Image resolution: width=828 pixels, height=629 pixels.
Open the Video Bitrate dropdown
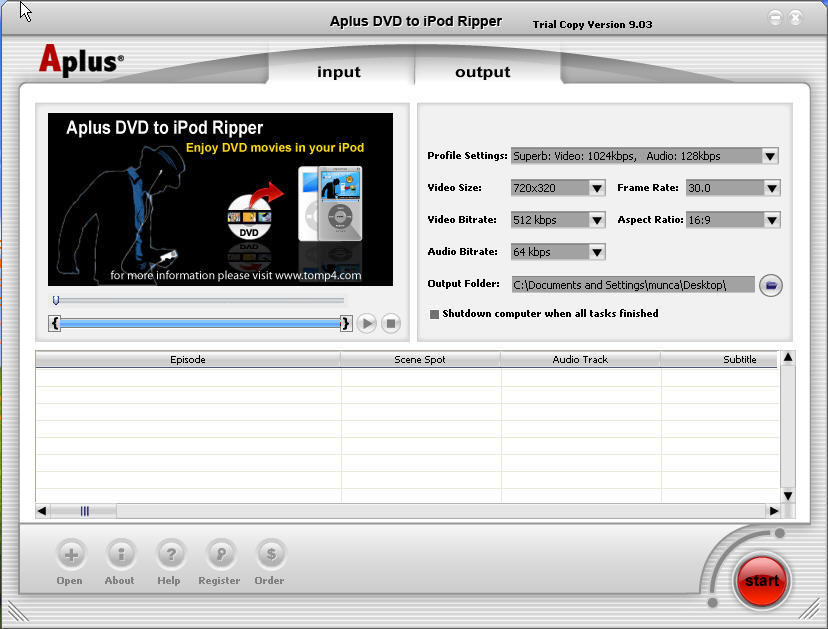pos(597,220)
